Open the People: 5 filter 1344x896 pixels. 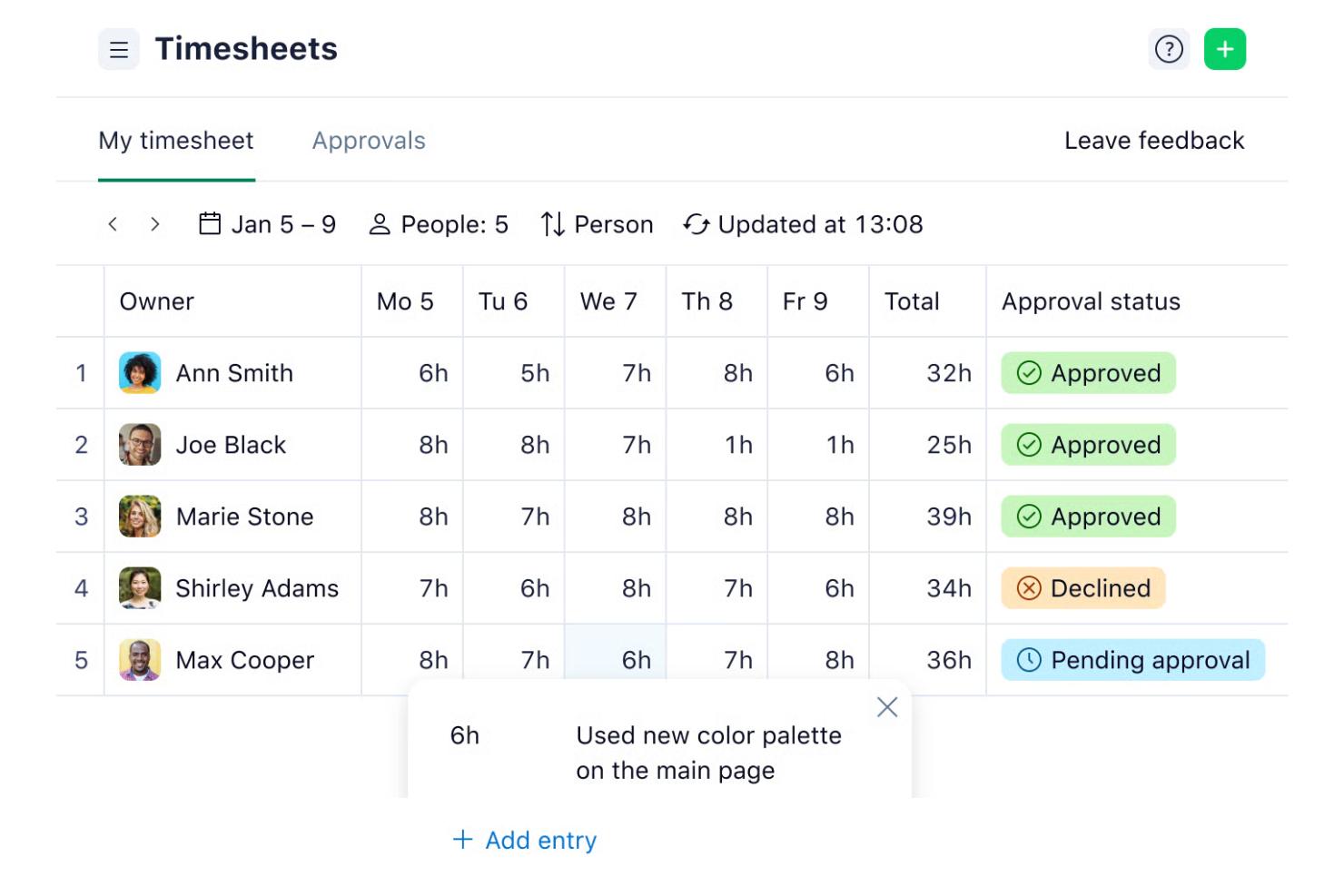(x=439, y=224)
